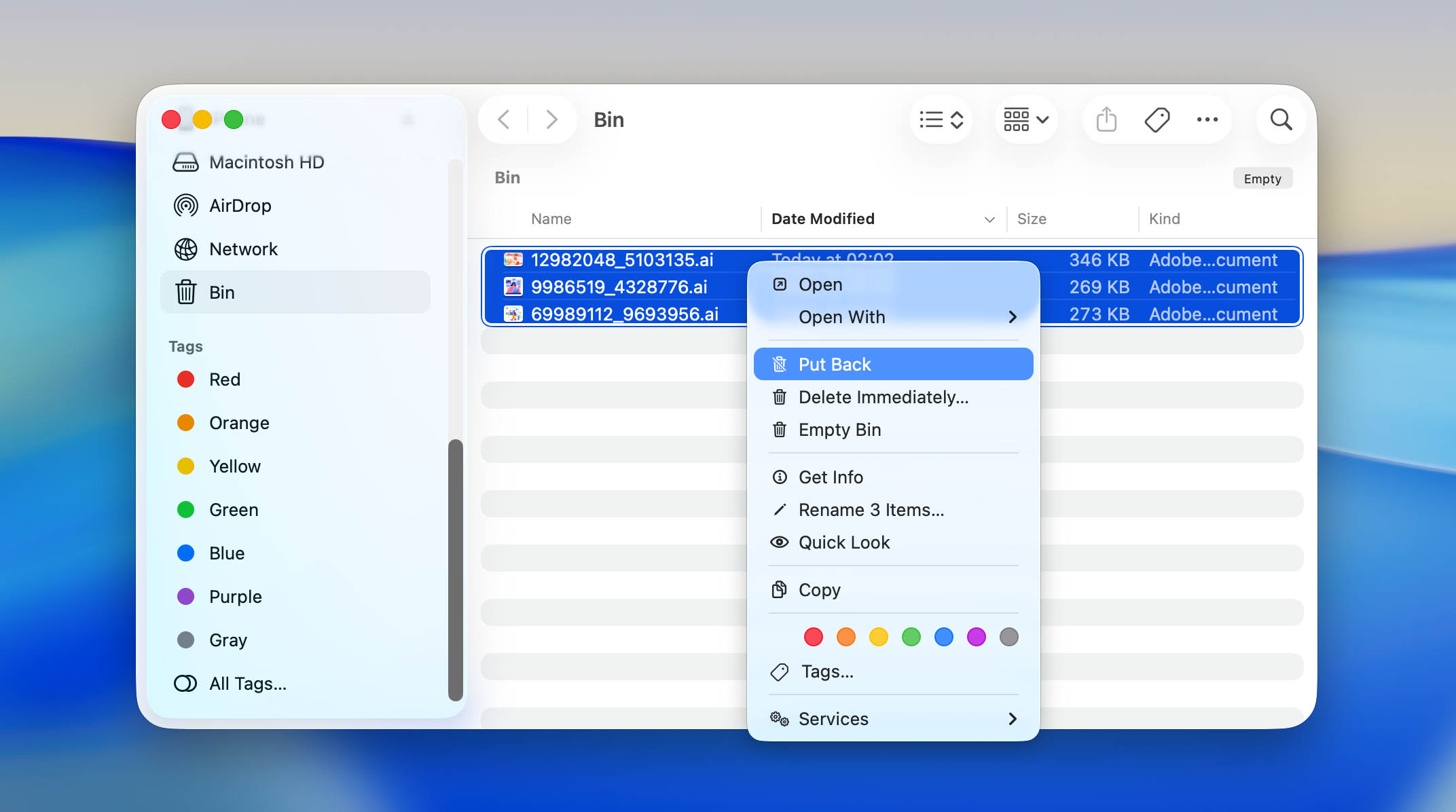Apply the green tag color dot
The height and width of the screenshot is (812, 1456).
[911, 637]
